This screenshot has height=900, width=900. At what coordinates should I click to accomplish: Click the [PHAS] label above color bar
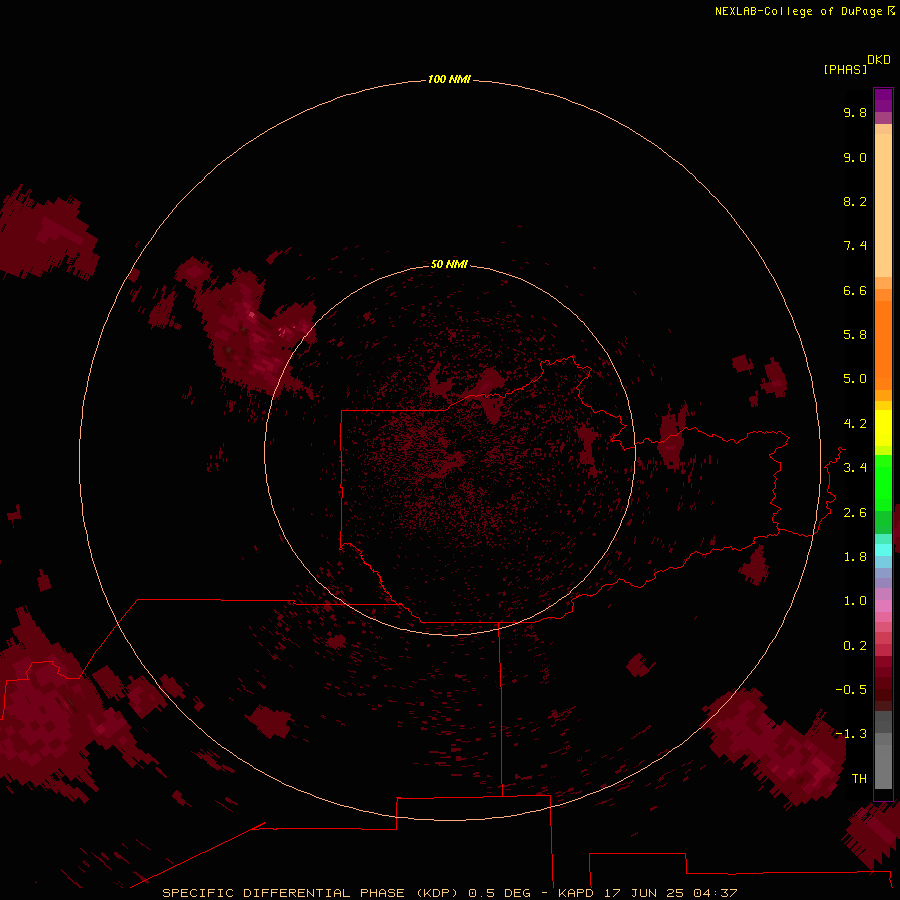click(x=845, y=70)
